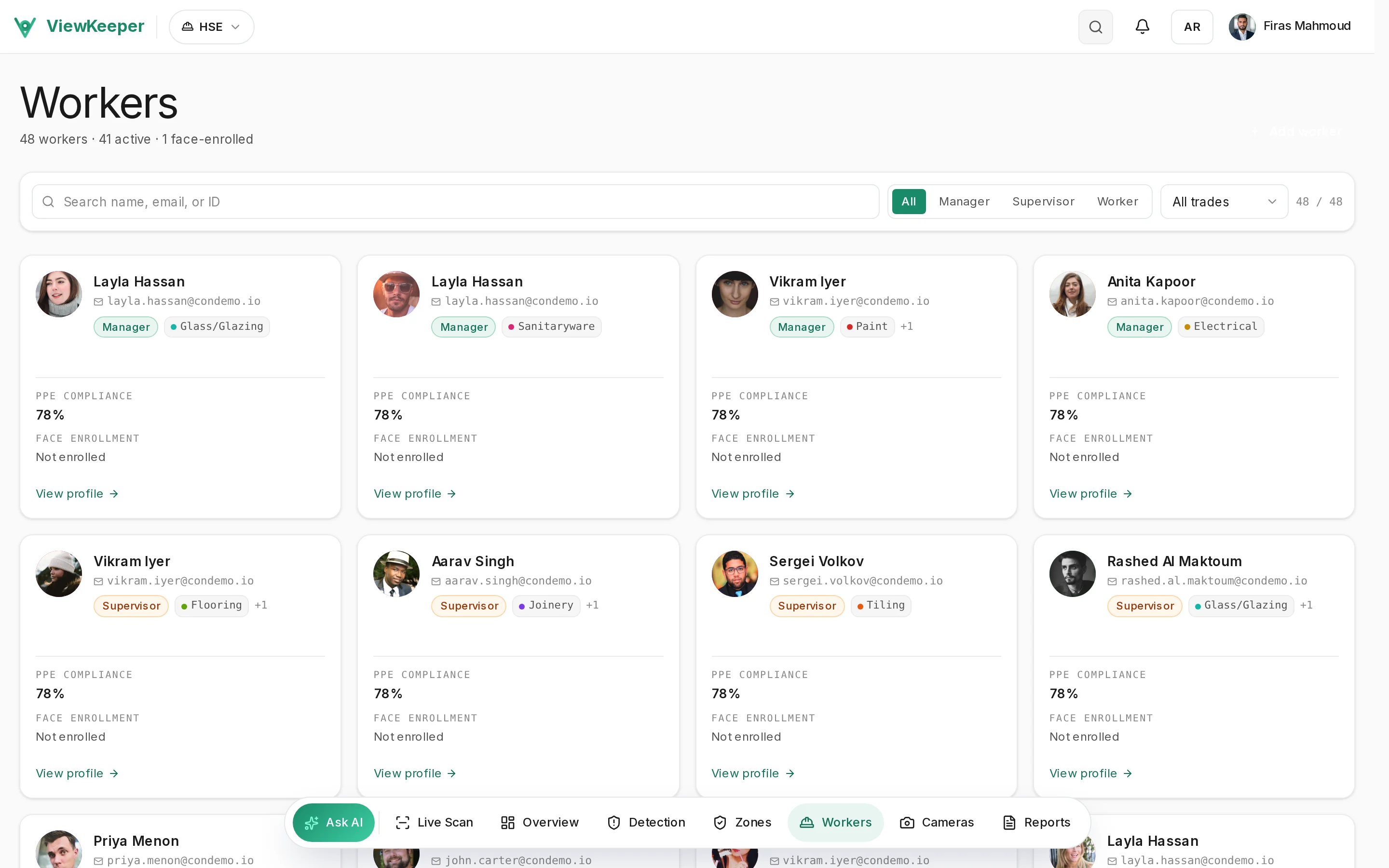Expand the +1 trades beside the Paint tag
This screenshot has height=868, width=1389.
click(906, 326)
